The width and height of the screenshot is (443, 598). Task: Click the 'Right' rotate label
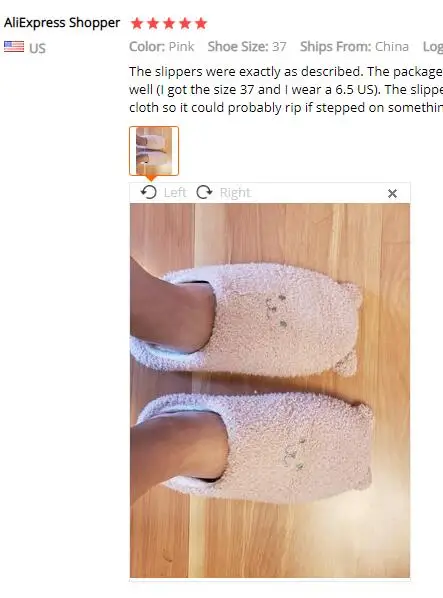coord(235,193)
